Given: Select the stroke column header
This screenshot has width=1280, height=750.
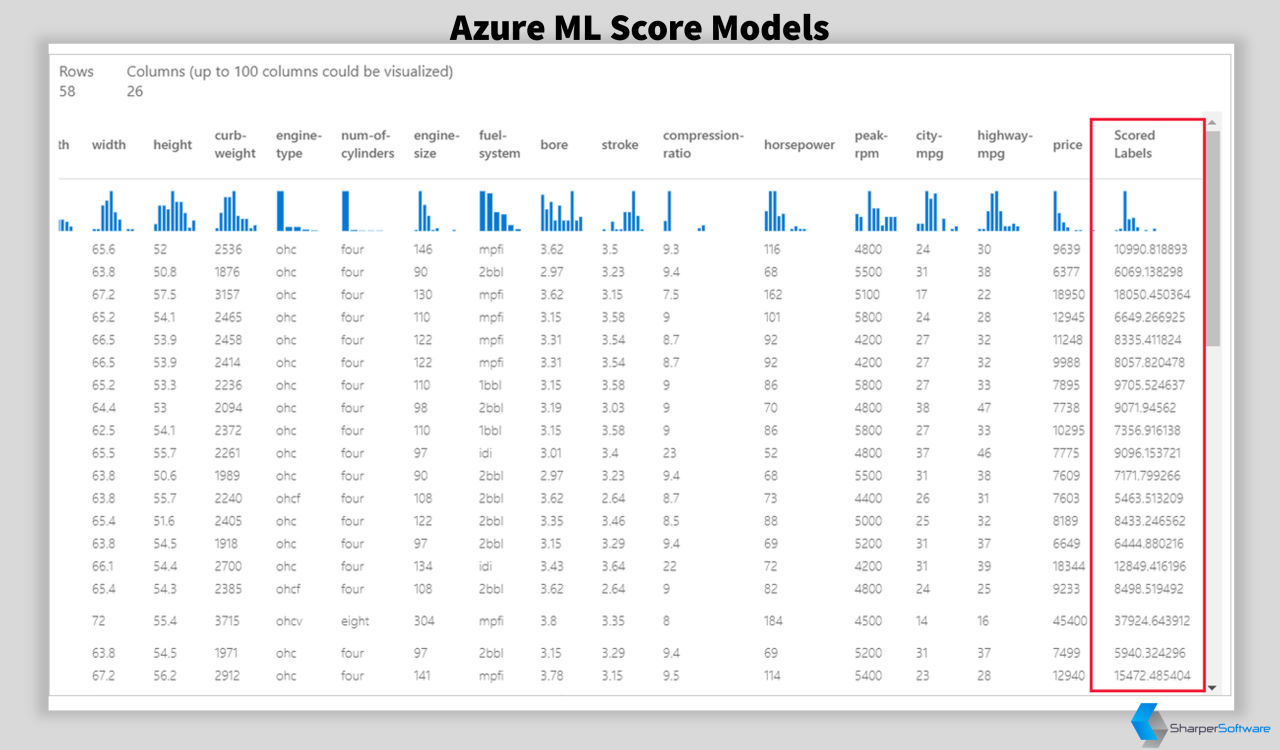Looking at the screenshot, I should pos(620,145).
